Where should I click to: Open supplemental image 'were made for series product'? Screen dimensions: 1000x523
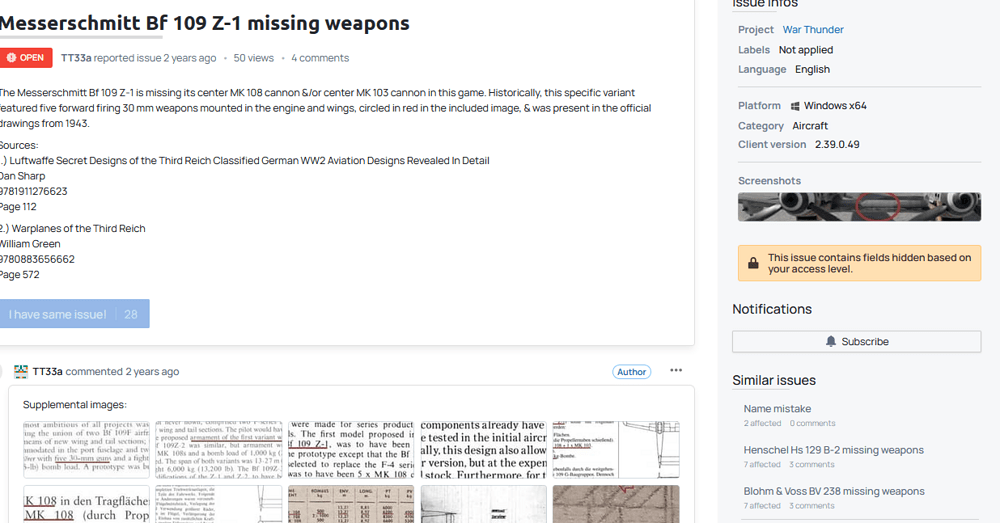(x=351, y=450)
